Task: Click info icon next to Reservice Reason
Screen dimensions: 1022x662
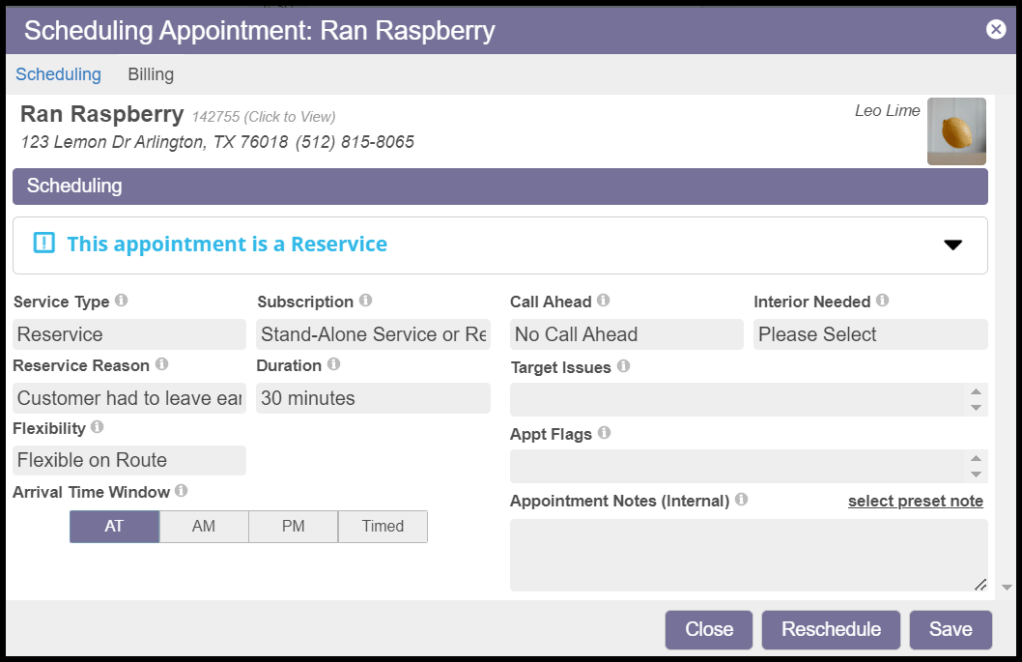Action: (x=162, y=364)
